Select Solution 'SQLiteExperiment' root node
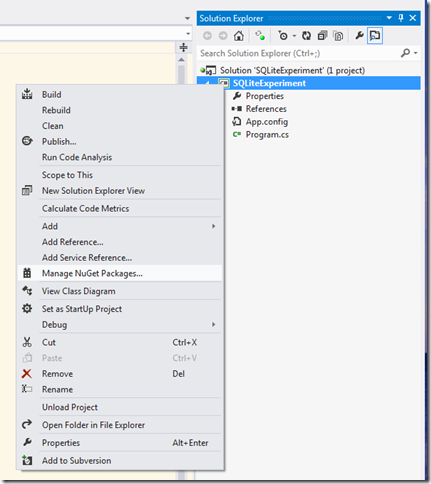 pos(292,70)
